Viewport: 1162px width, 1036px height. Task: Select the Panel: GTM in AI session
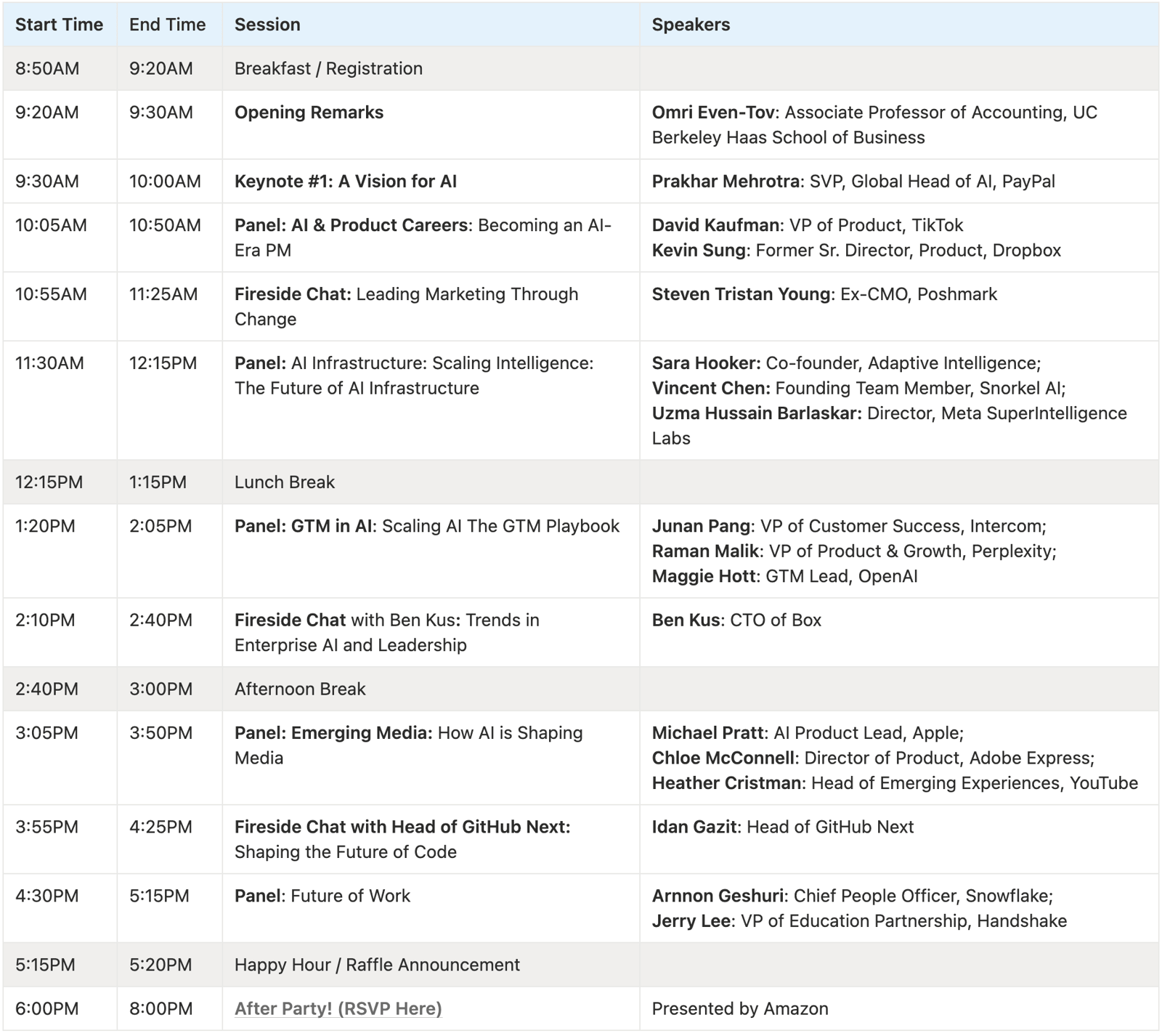426,526
